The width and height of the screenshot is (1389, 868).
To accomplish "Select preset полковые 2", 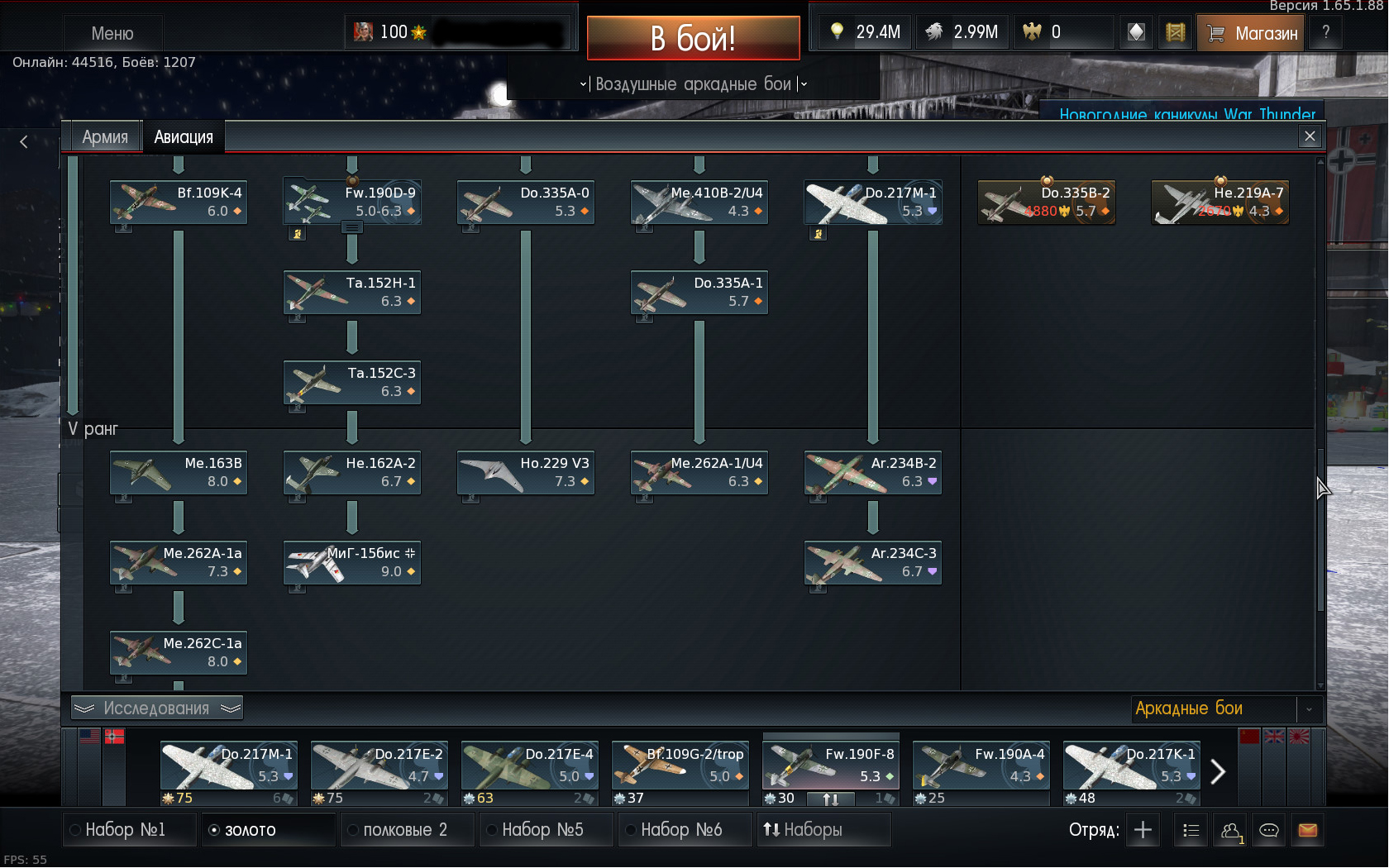I will [x=408, y=830].
